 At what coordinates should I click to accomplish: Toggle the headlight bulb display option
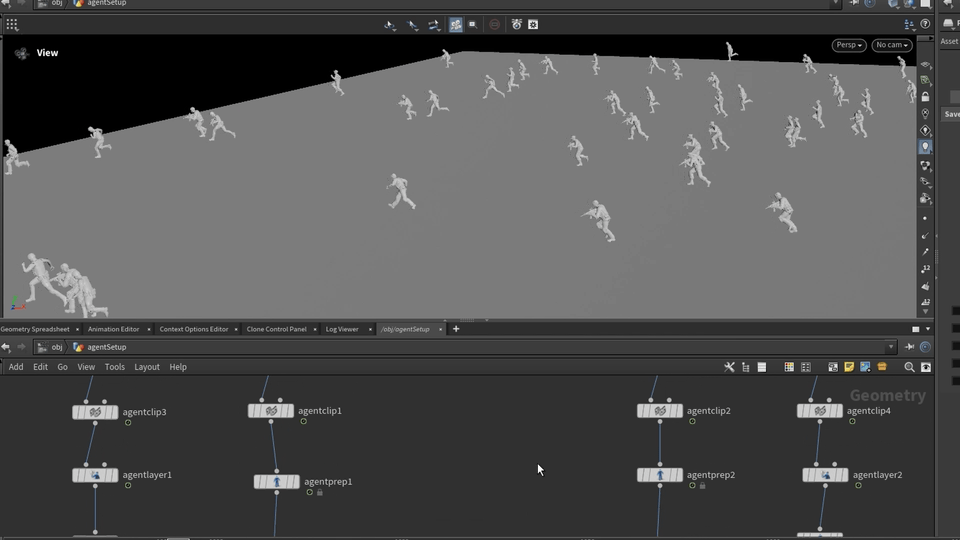tap(925, 147)
